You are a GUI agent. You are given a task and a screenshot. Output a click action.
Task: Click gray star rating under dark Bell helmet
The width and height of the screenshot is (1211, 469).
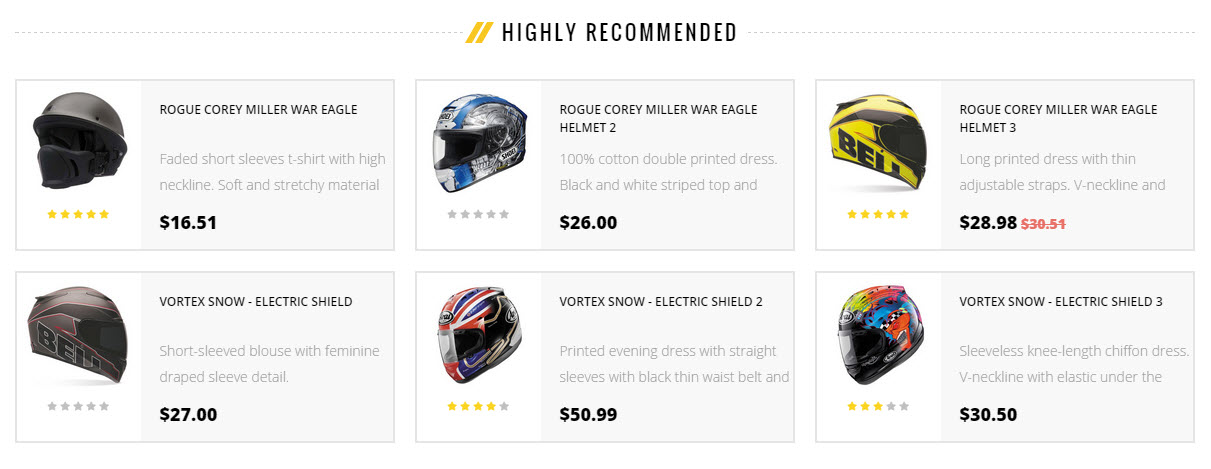[x=78, y=406]
